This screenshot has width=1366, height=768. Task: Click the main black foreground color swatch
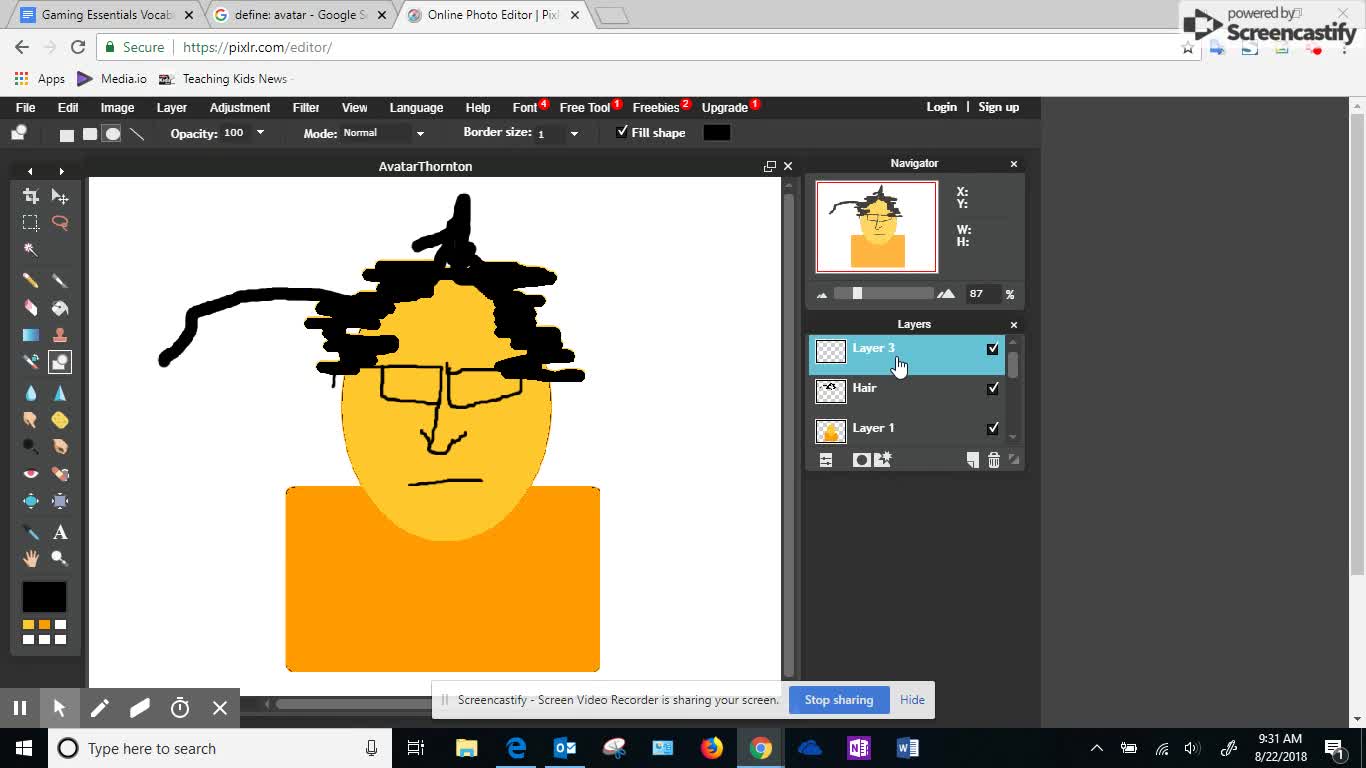(44, 597)
